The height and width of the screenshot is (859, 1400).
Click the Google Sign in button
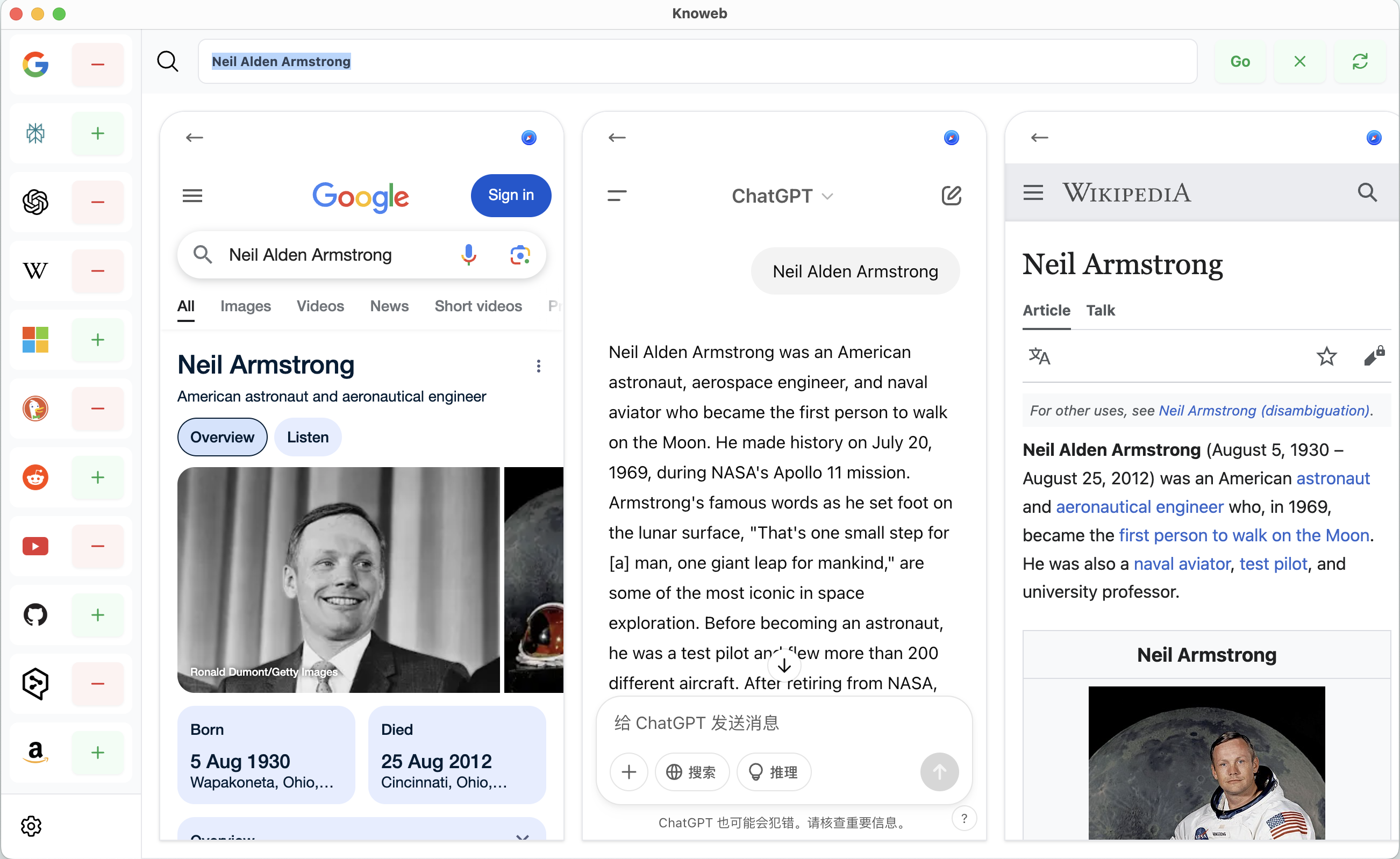point(511,196)
